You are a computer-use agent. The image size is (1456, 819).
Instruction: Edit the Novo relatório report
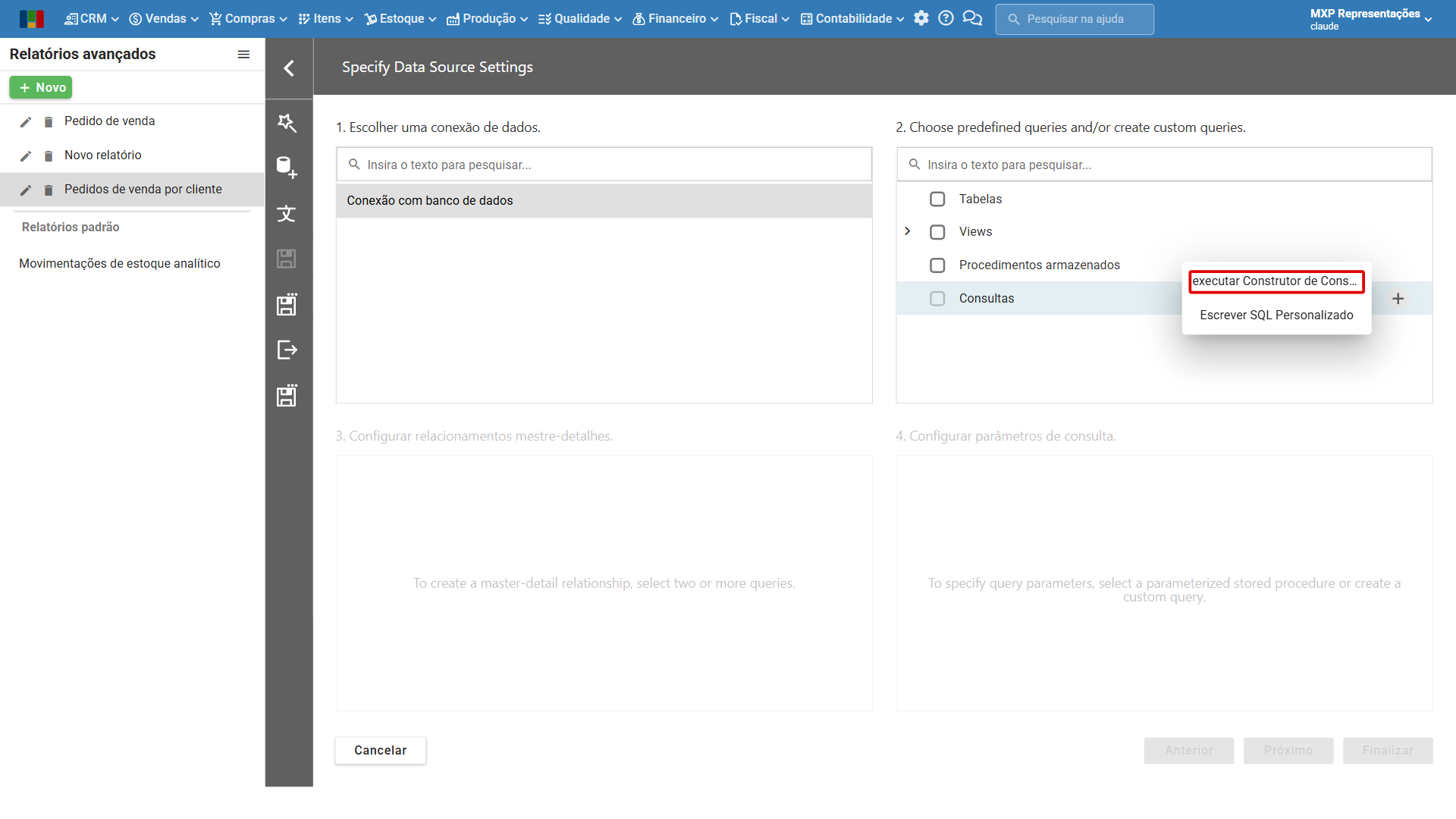(25, 156)
